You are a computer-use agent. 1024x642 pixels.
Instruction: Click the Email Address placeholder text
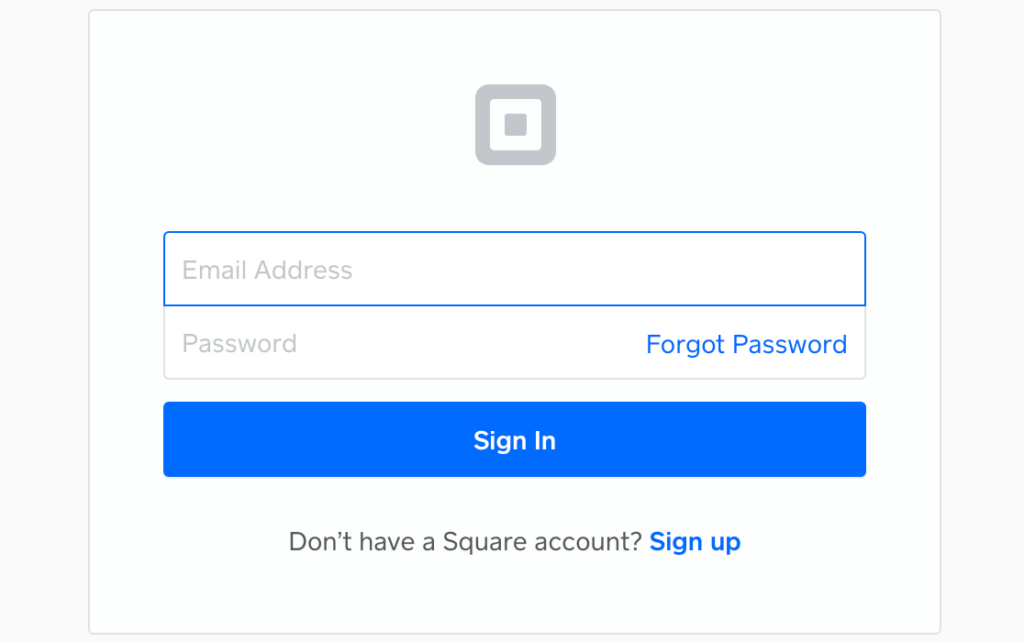pyautogui.click(x=266, y=269)
